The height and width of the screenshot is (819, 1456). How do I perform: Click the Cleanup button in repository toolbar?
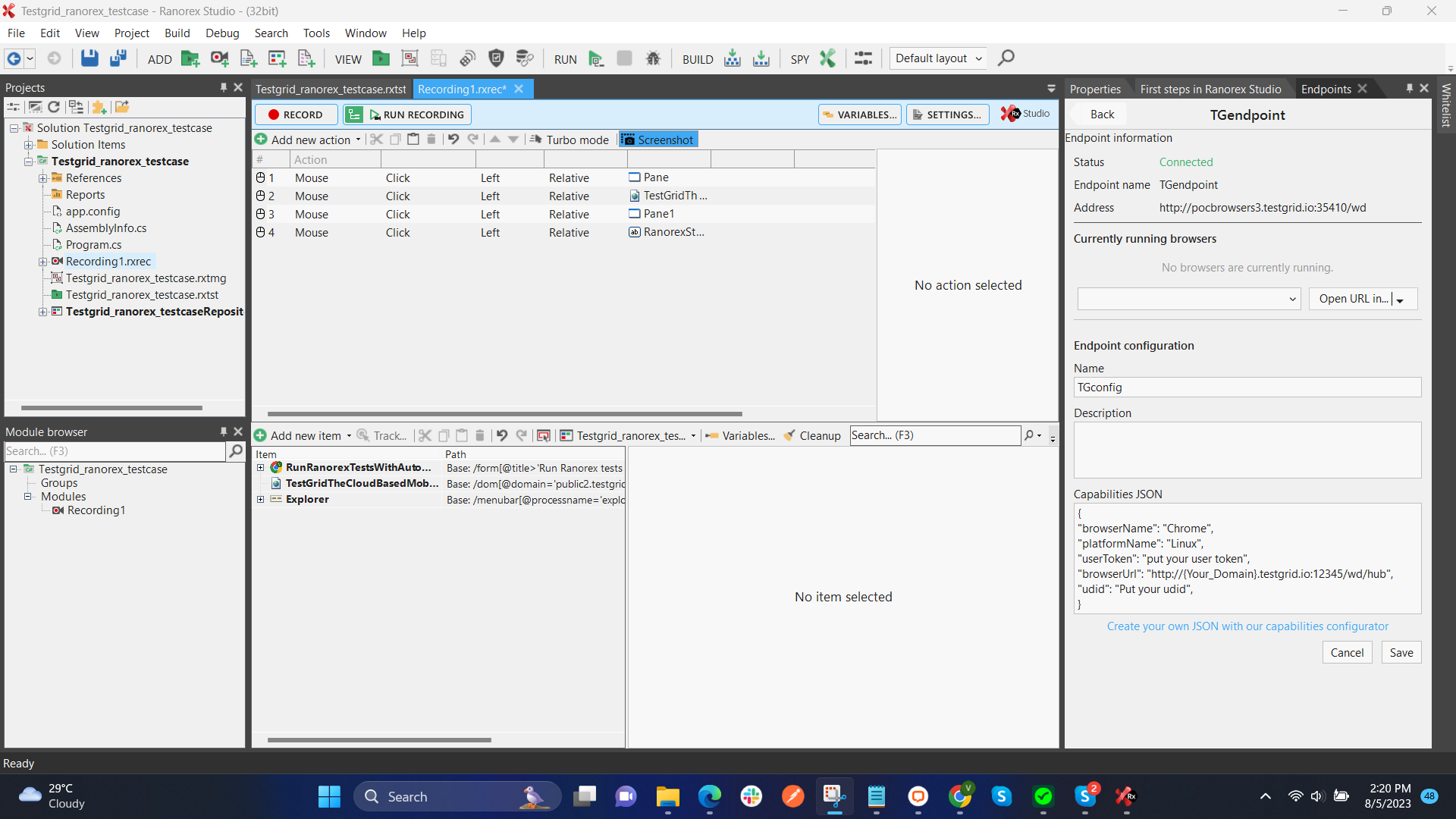(812, 436)
